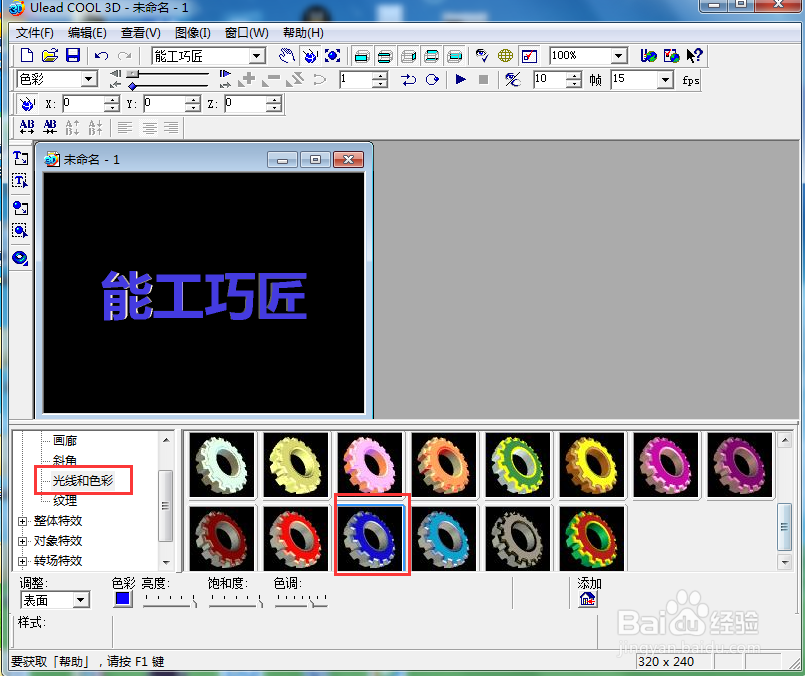
Task: Jump to the next frame arrow
Action: [225, 73]
